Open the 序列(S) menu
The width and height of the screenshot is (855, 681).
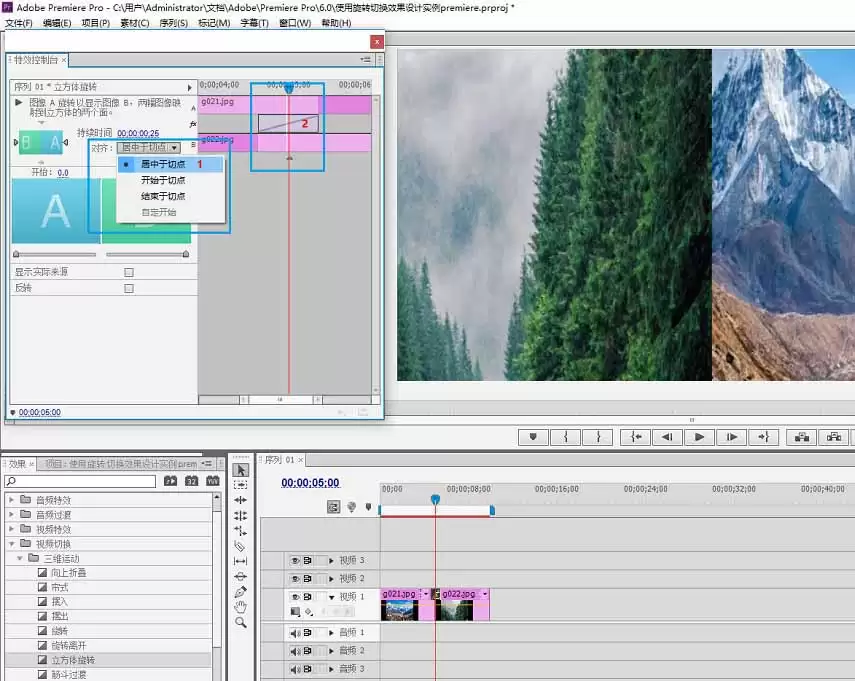173,23
